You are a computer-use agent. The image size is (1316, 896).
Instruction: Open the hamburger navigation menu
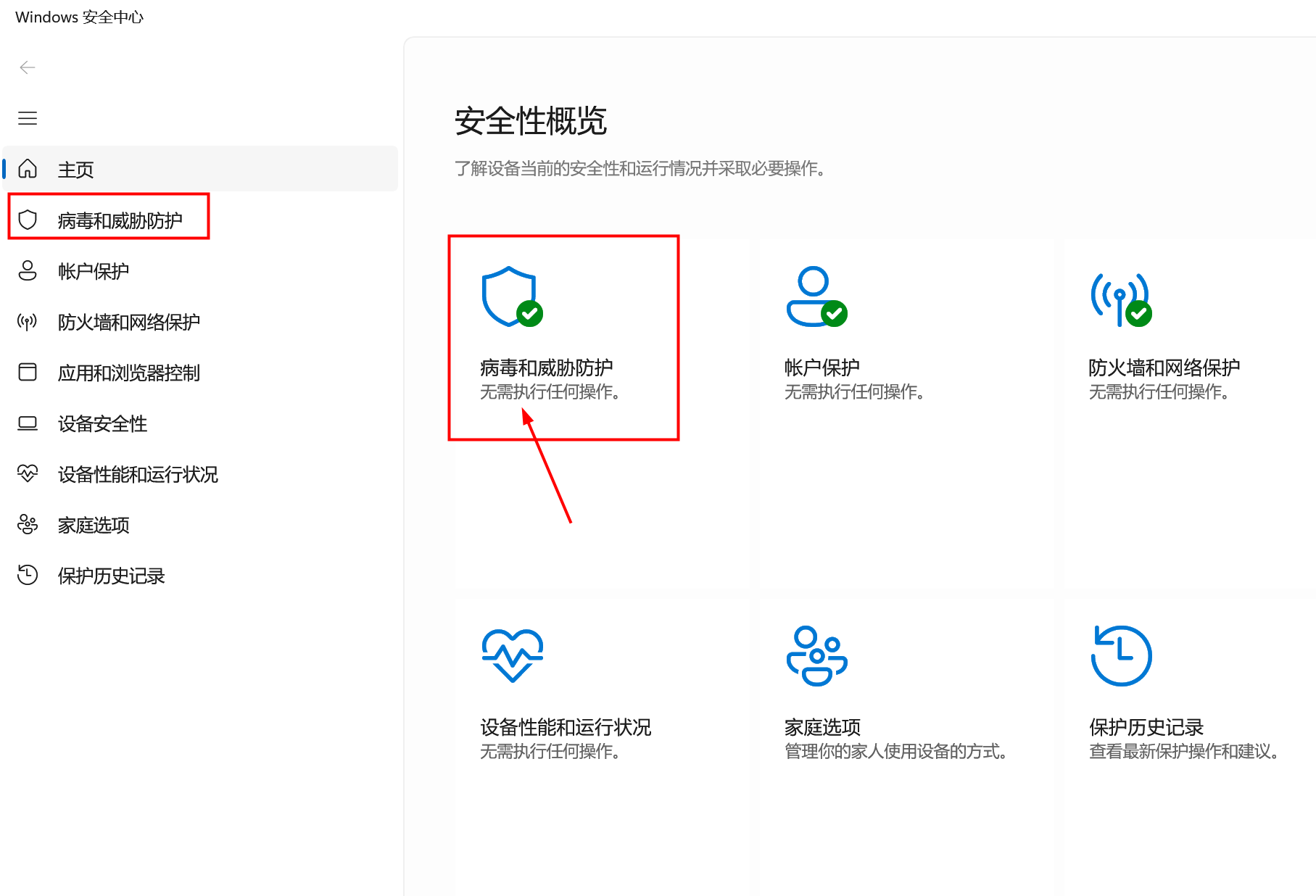click(28, 118)
